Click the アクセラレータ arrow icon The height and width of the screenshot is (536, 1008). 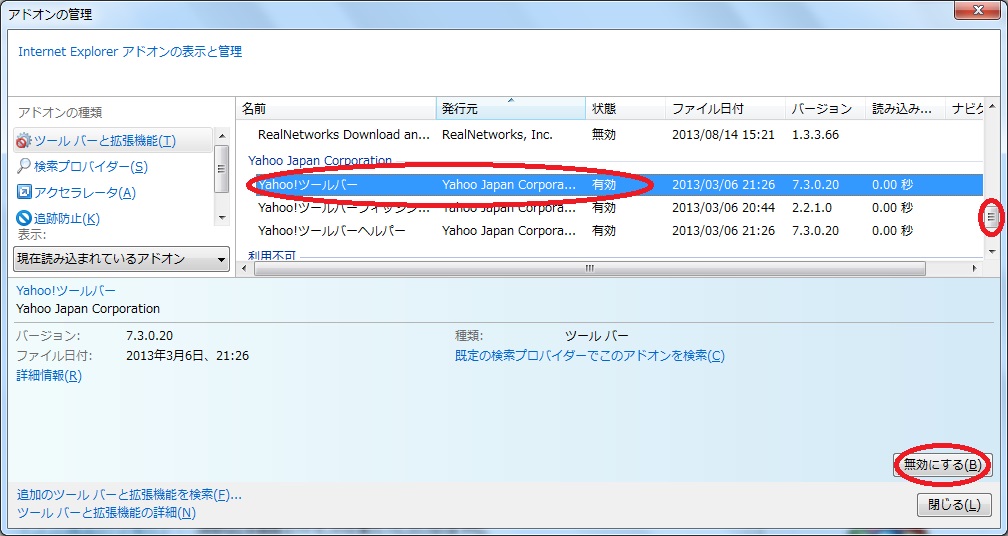point(24,192)
